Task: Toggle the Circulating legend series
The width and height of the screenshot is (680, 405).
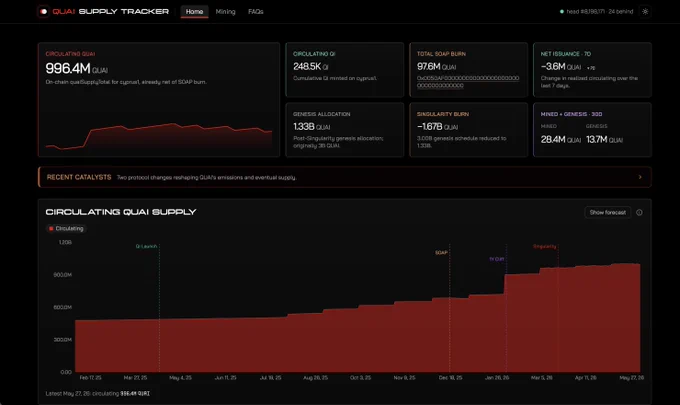Action: click(66, 229)
